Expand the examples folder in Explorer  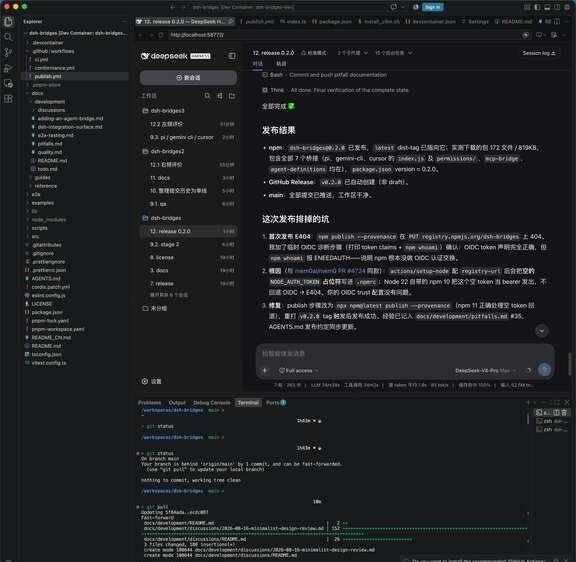point(42,203)
